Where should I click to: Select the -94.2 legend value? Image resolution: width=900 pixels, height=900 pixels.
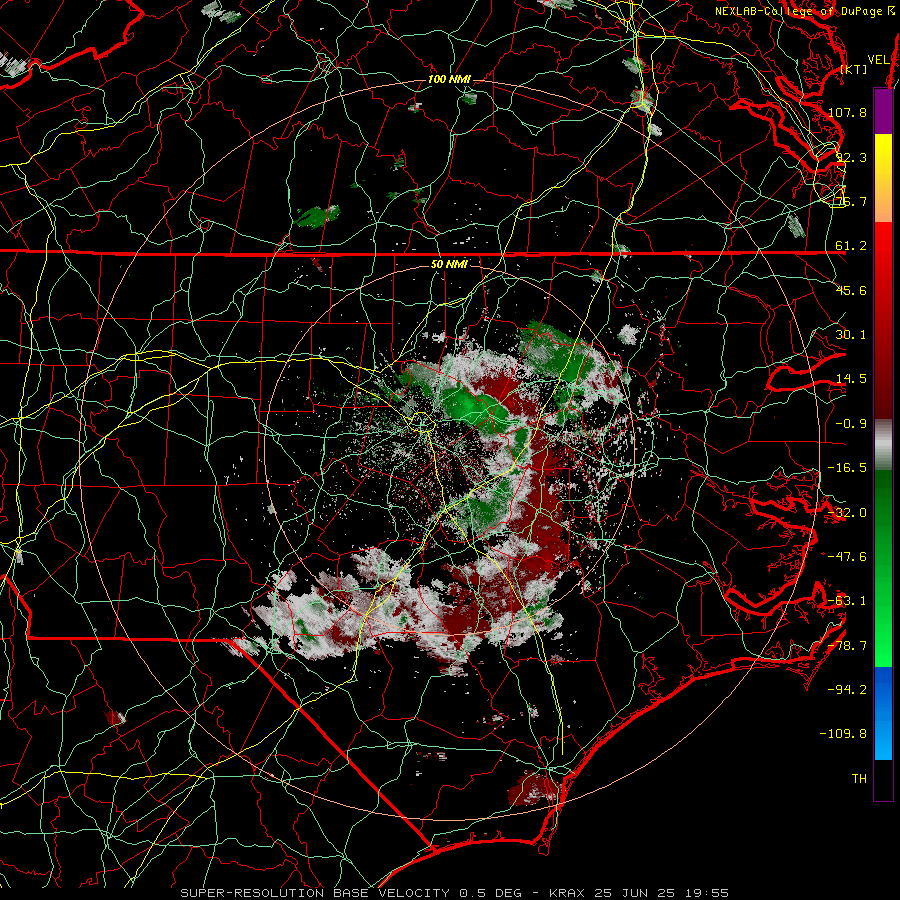(x=847, y=690)
